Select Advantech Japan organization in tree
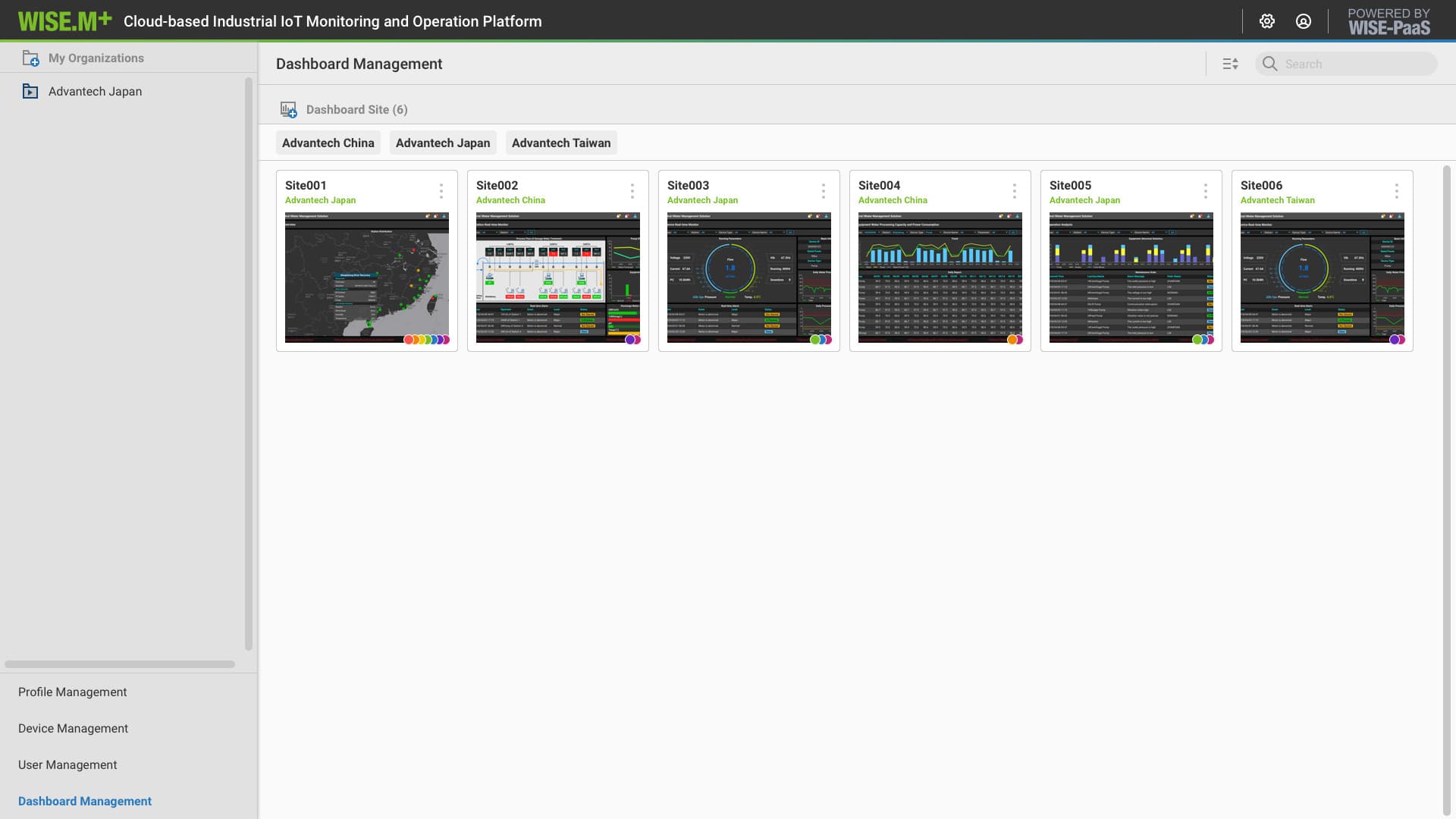Viewport: 1456px width, 819px height. pyautogui.click(x=95, y=92)
